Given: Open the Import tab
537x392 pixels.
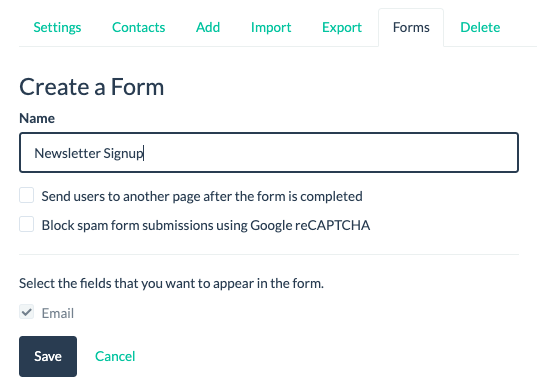Looking at the screenshot, I should click(271, 27).
